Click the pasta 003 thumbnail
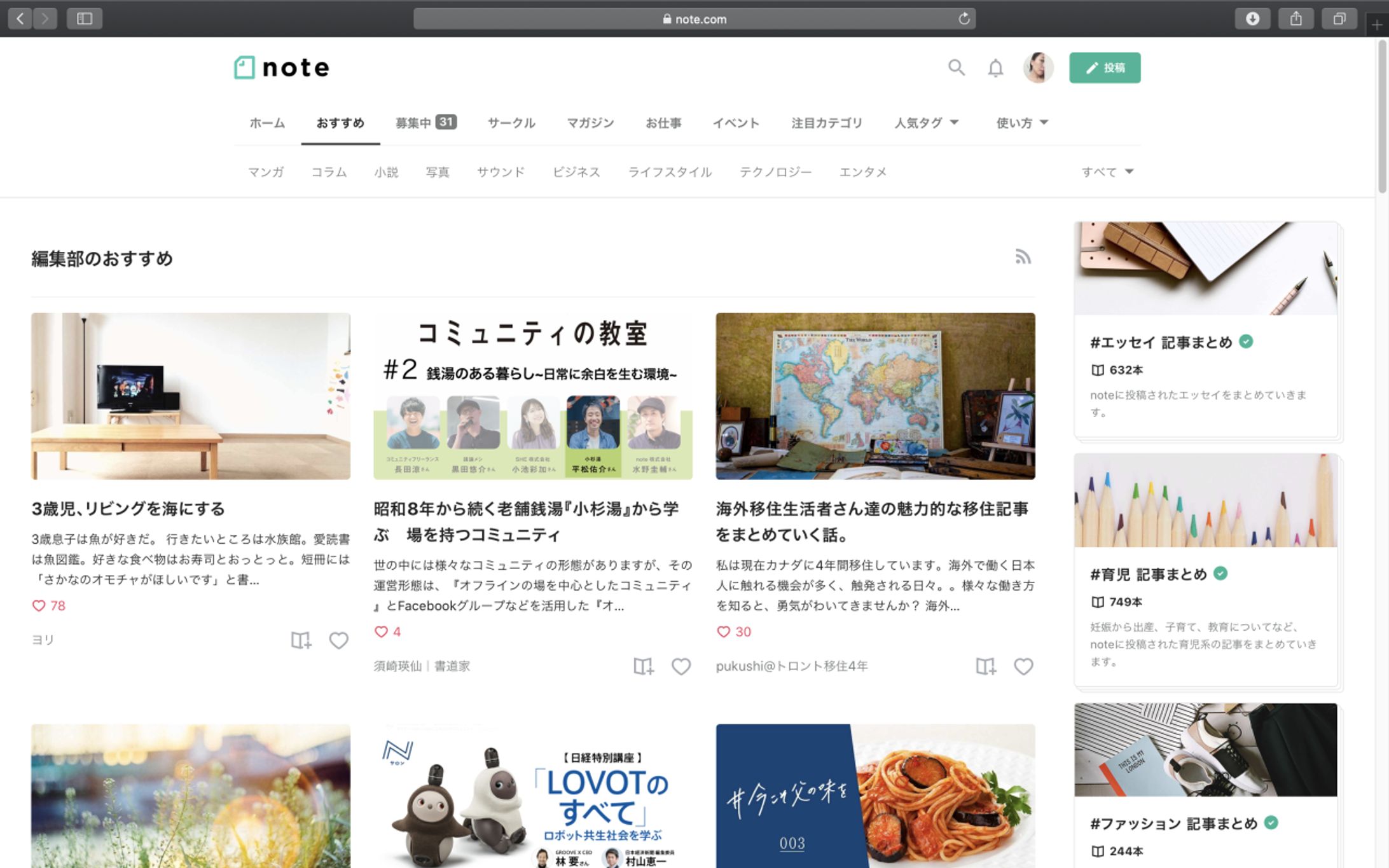 click(875, 796)
